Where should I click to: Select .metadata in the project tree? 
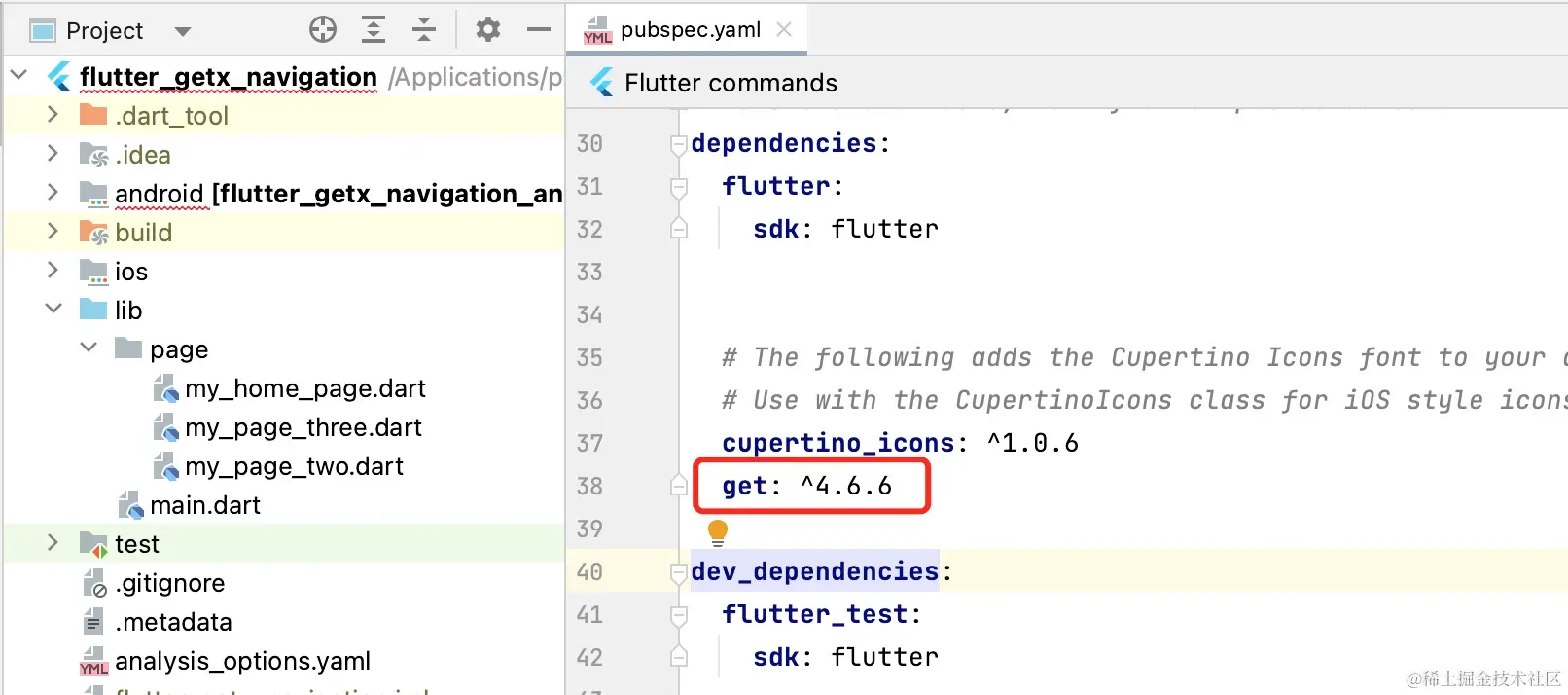click(173, 622)
